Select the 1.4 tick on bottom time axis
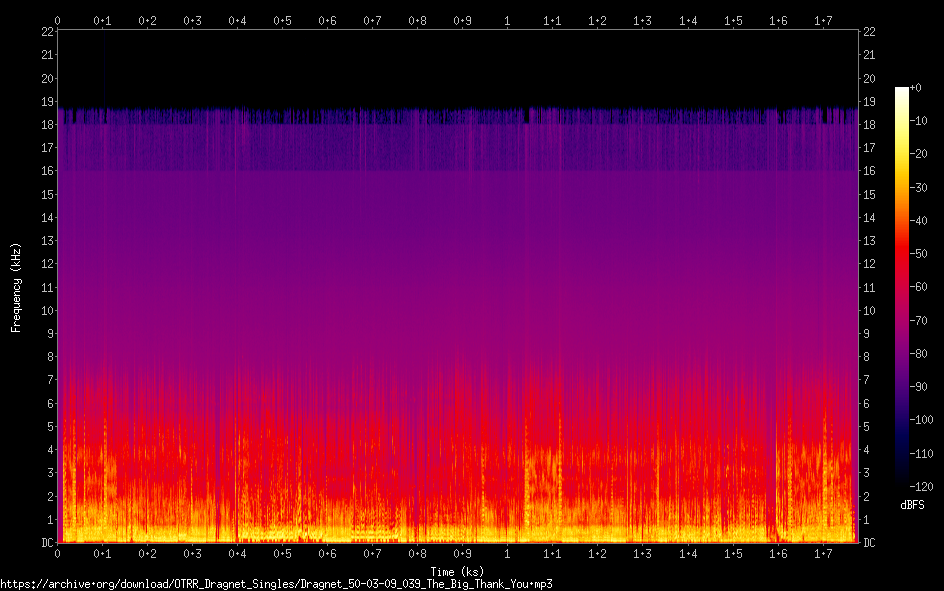The image size is (944, 591). click(687, 554)
